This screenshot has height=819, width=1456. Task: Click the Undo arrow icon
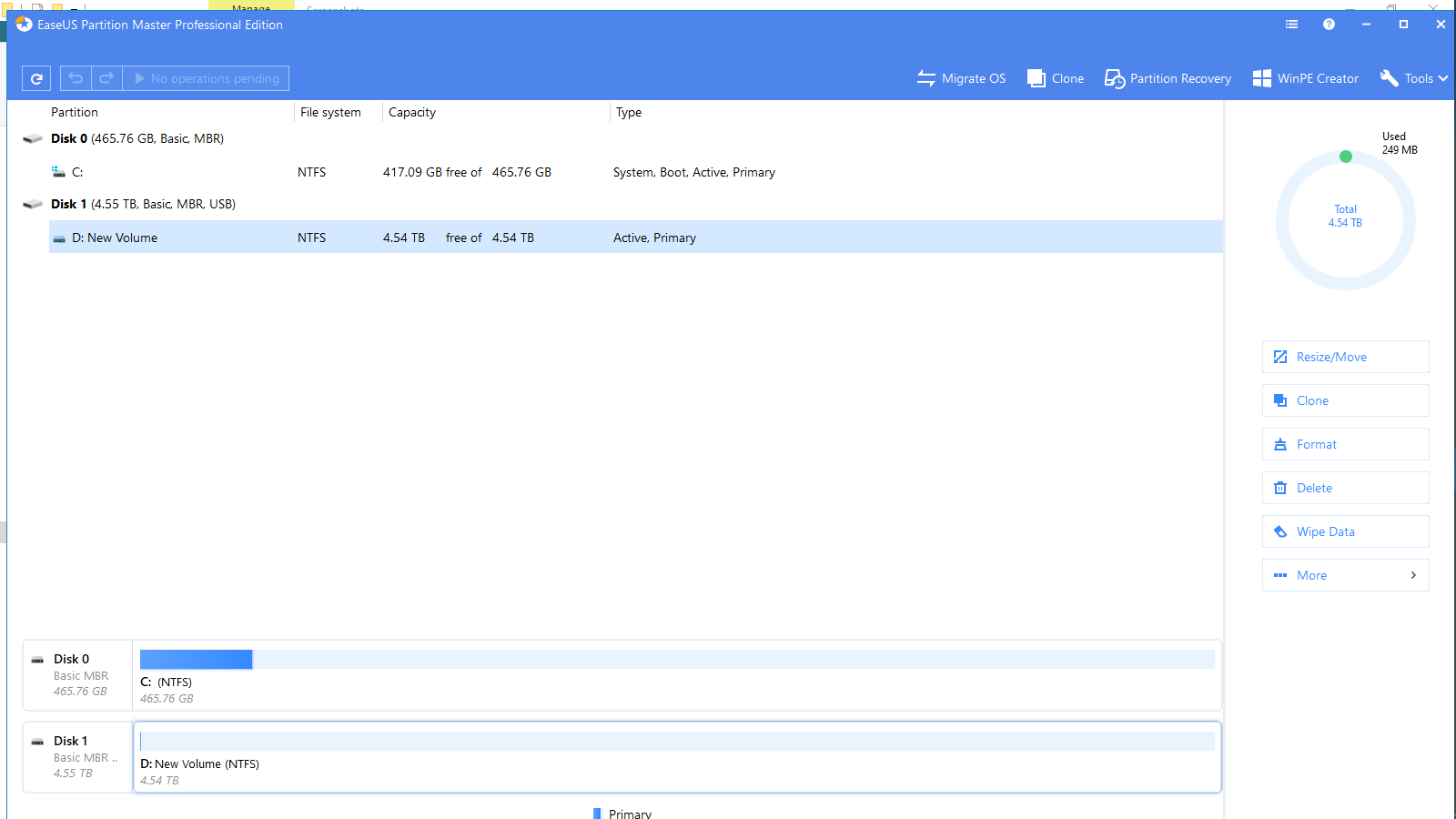pyautogui.click(x=76, y=78)
